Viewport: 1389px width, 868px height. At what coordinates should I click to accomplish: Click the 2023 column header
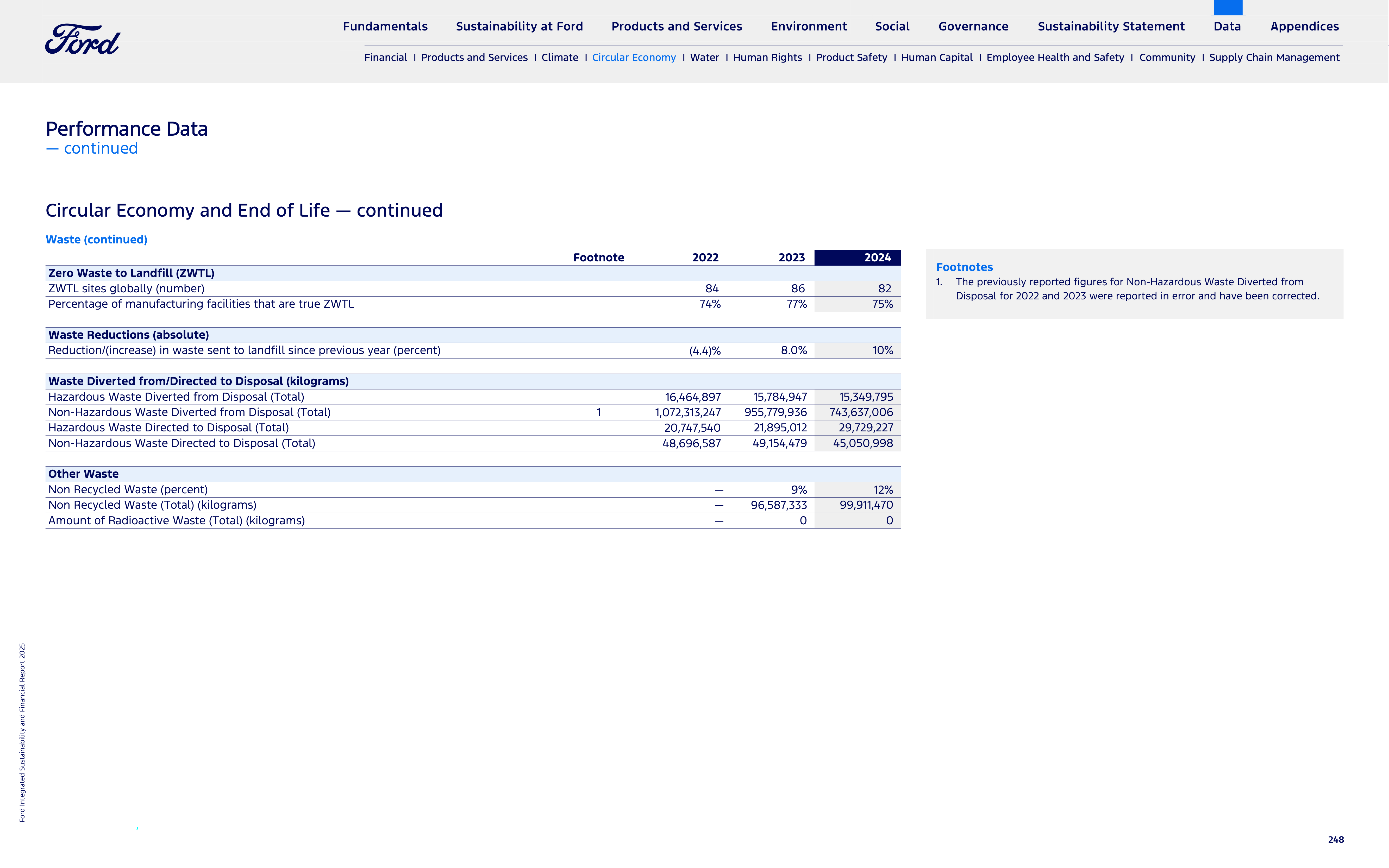point(791,258)
